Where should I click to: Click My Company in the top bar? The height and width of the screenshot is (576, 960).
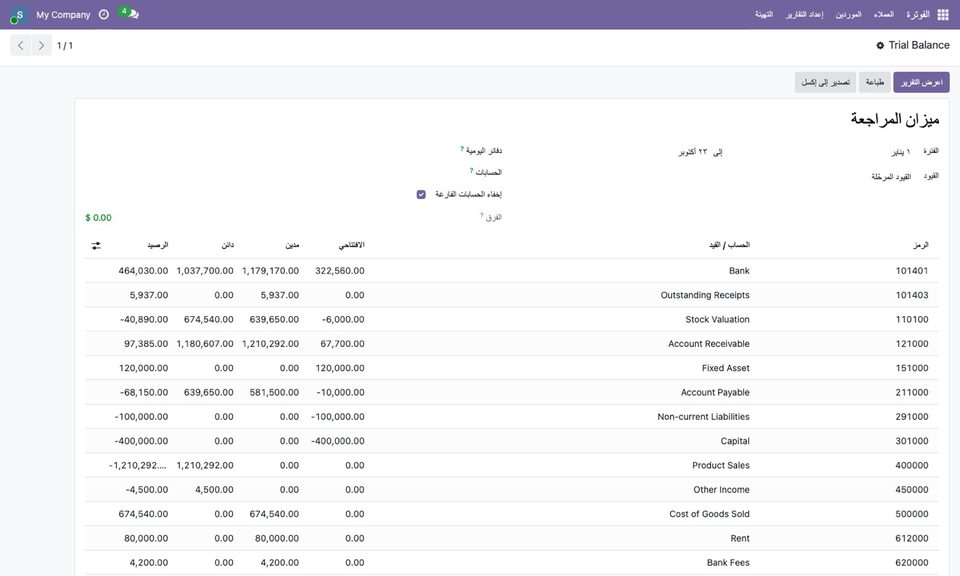63,15
